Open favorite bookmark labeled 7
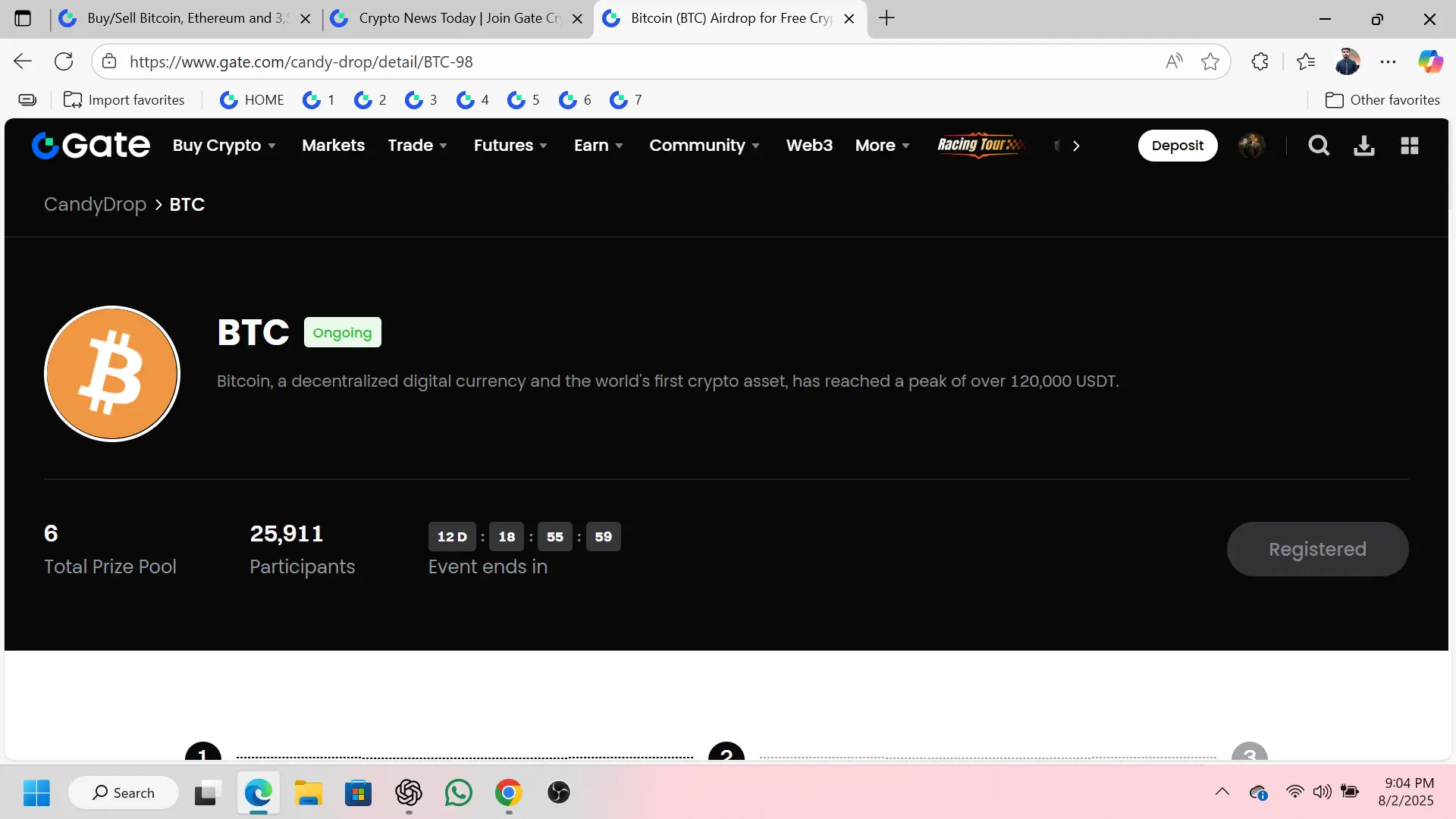The width and height of the screenshot is (1456, 819). coord(626,100)
